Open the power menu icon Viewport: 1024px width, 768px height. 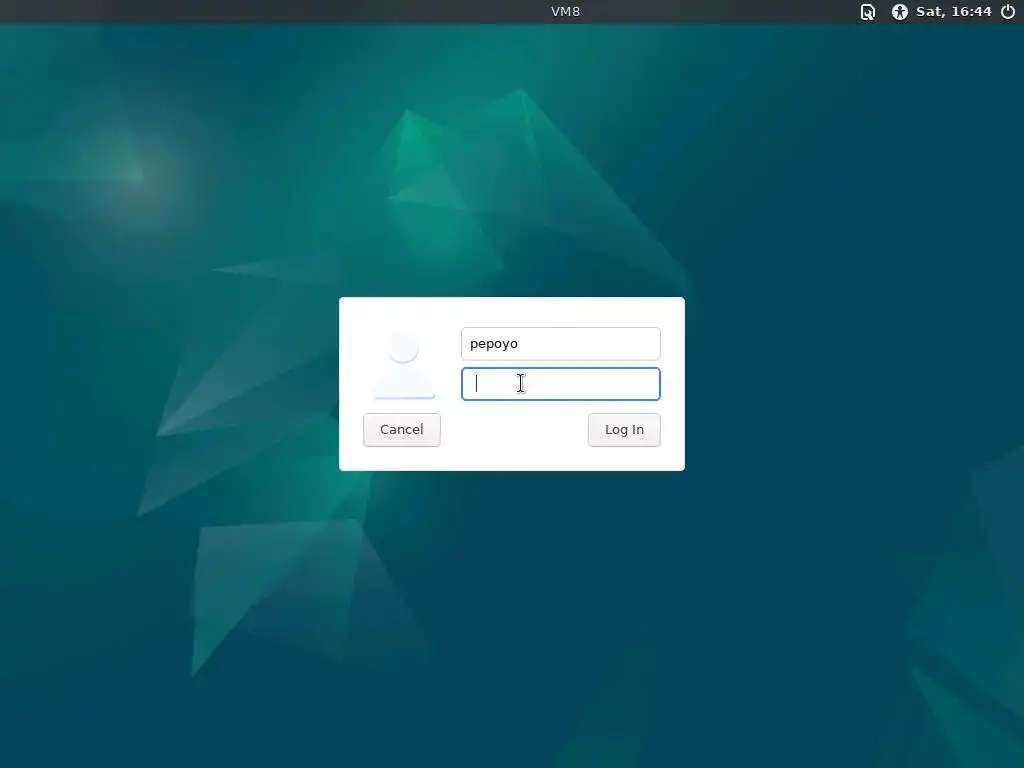point(1008,12)
